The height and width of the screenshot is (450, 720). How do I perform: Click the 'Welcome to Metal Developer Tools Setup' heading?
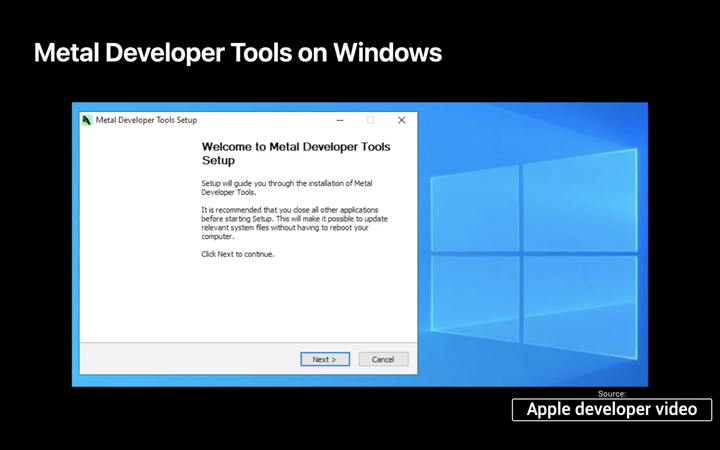(x=296, y=153)
